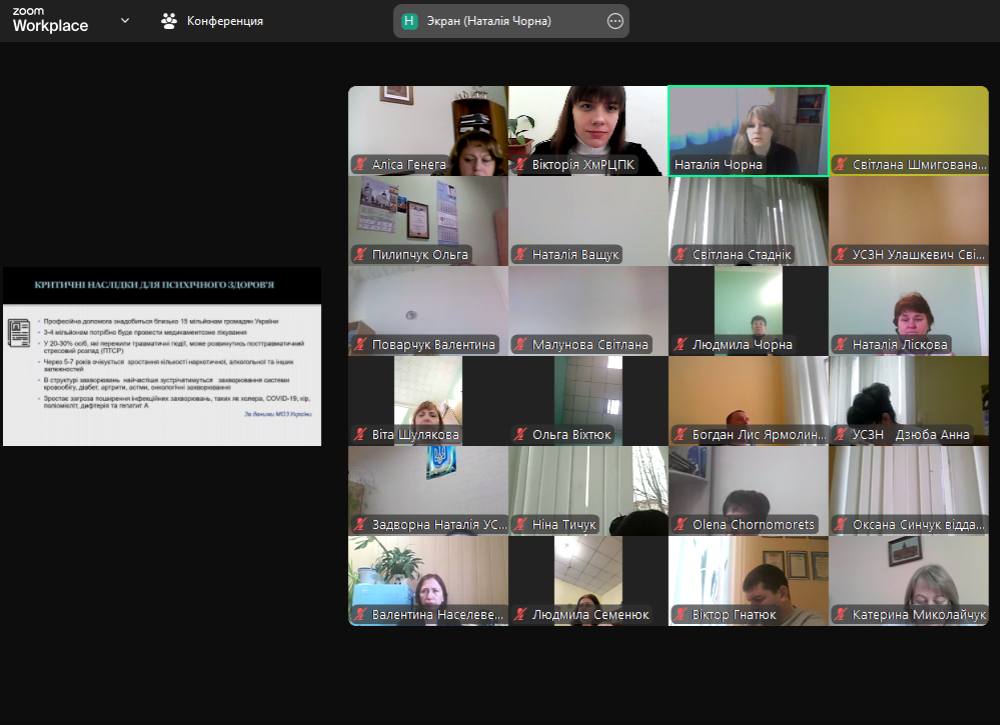This screenshot has width=1000, height=725.
Task: Click the muted mic icon on Аліса Генега
Action: [360, 165]
